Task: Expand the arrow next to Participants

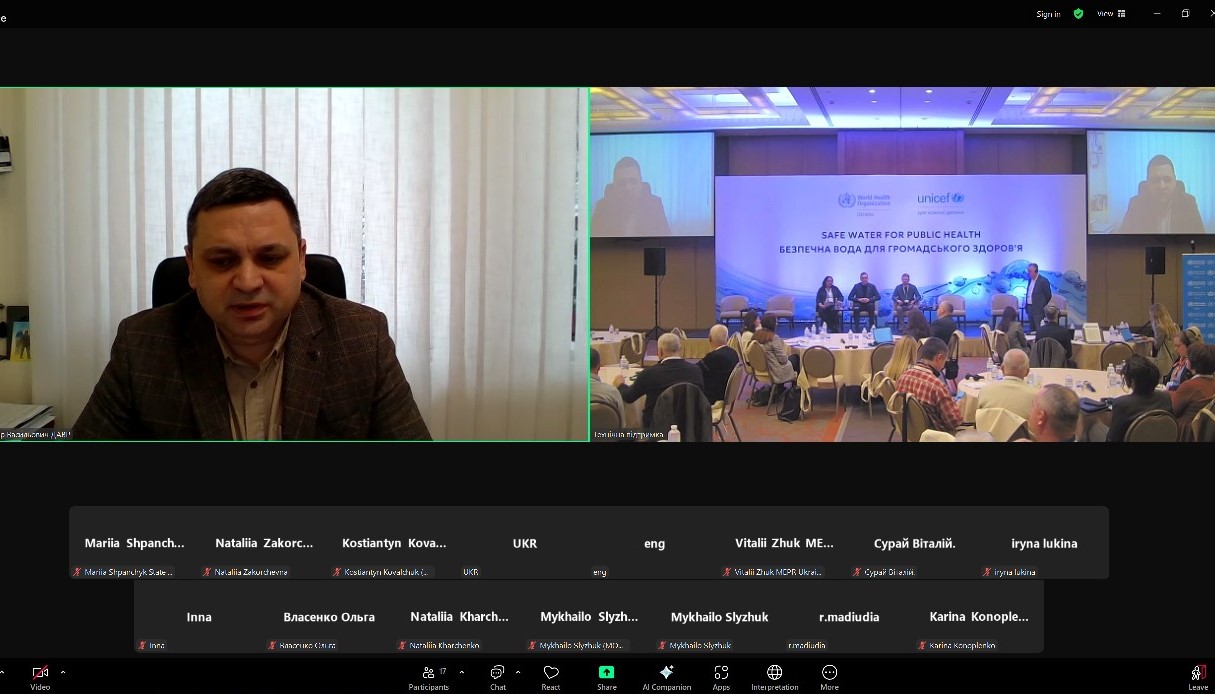Action: (461, 672)
